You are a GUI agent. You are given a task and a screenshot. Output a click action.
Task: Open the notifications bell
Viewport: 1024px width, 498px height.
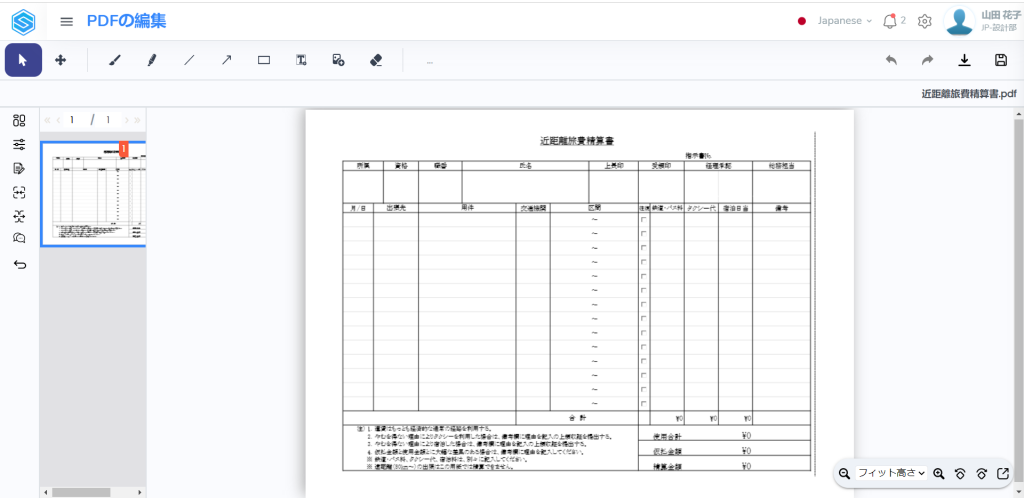click(x=890, y=21)
